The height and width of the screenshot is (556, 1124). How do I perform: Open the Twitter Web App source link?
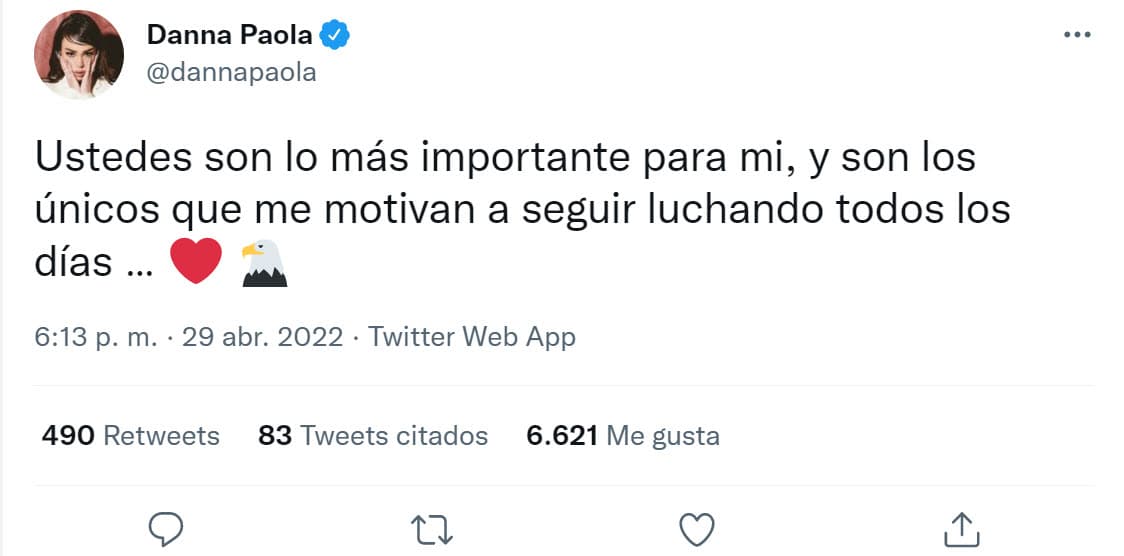(472, 337)
